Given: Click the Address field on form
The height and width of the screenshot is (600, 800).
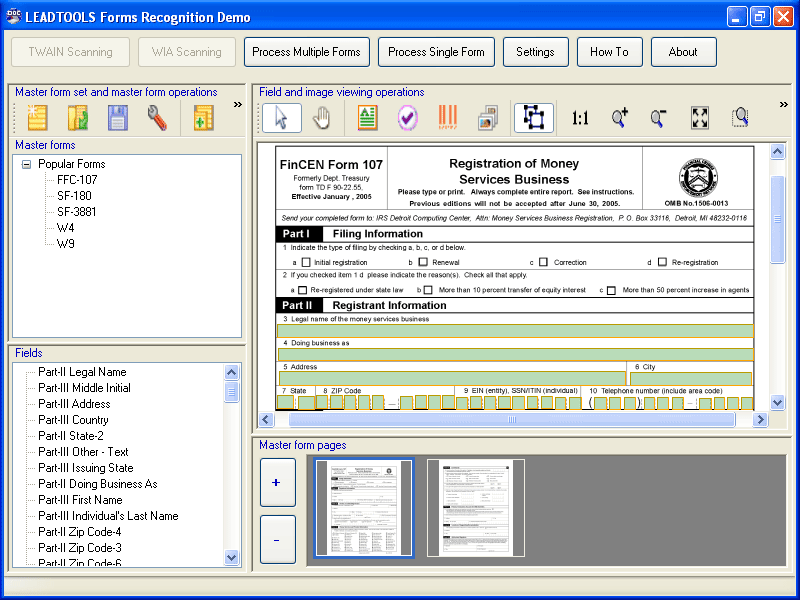Looking at the screenshot, I should pos(452,378).
